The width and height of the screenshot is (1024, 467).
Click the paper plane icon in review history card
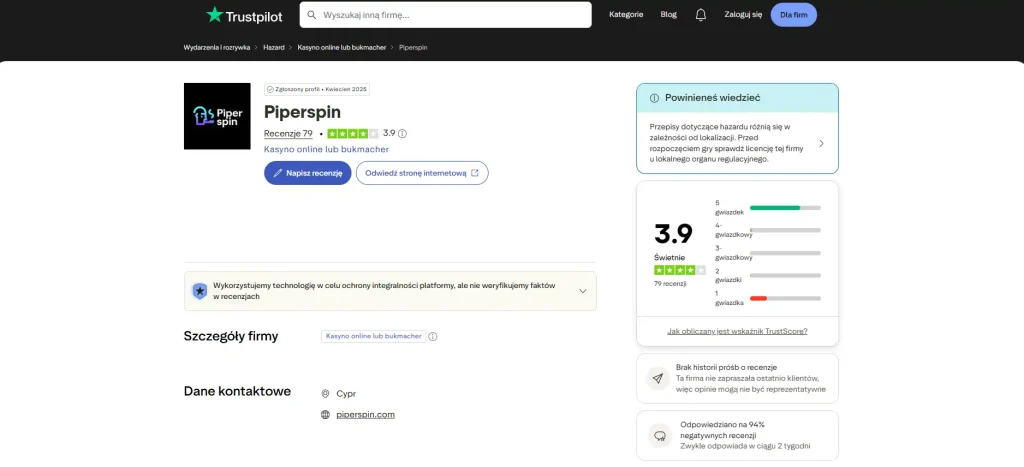click(658, 378)
